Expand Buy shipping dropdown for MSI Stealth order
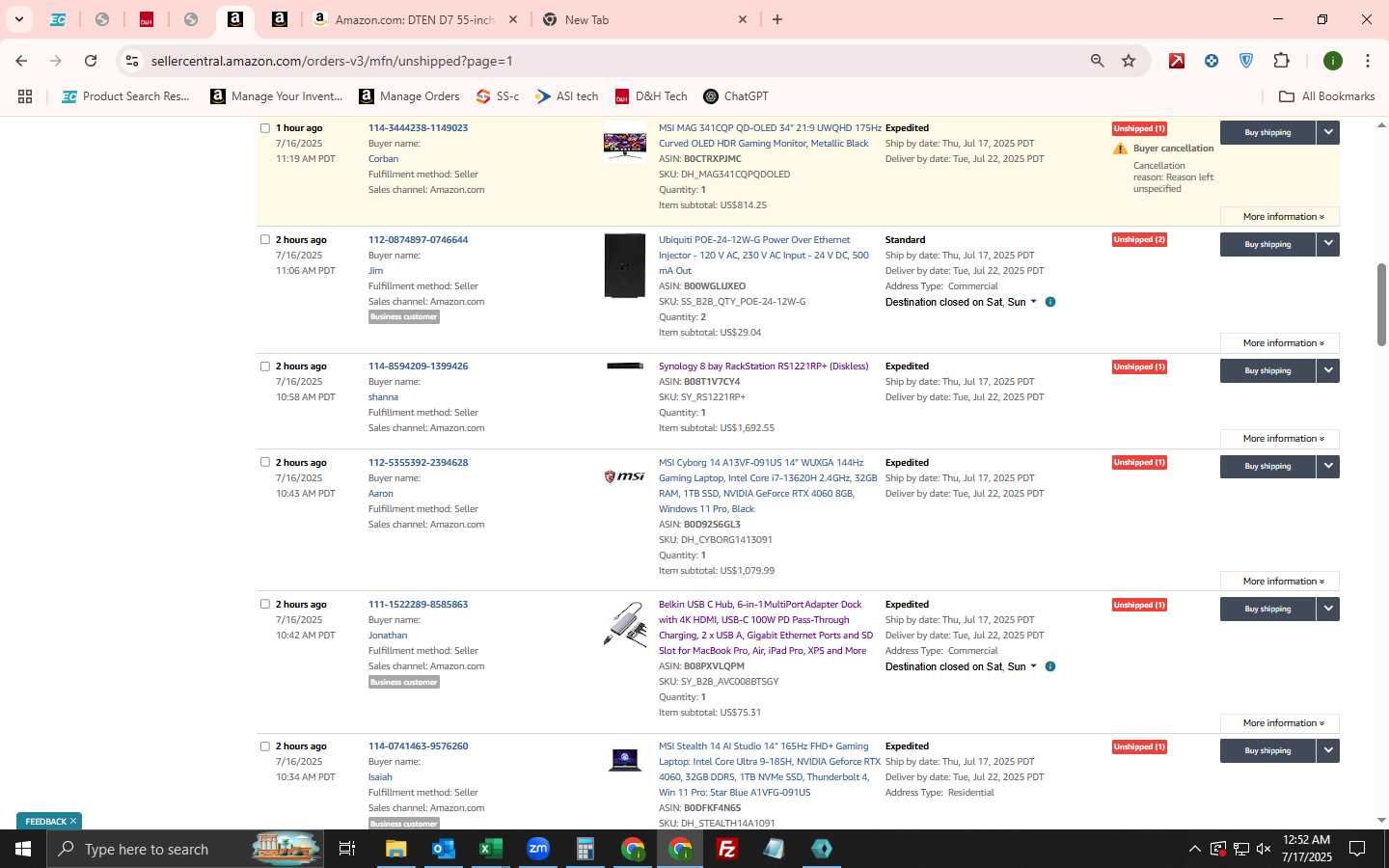The height and width of the screenshot is (868, 1389). [x=1328, y=750]
